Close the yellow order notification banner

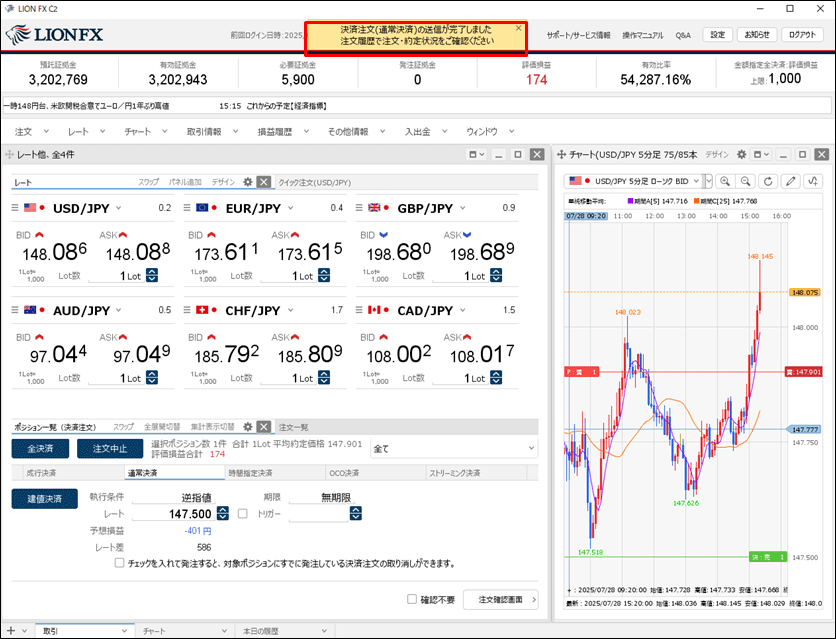[x=518, y=29]
